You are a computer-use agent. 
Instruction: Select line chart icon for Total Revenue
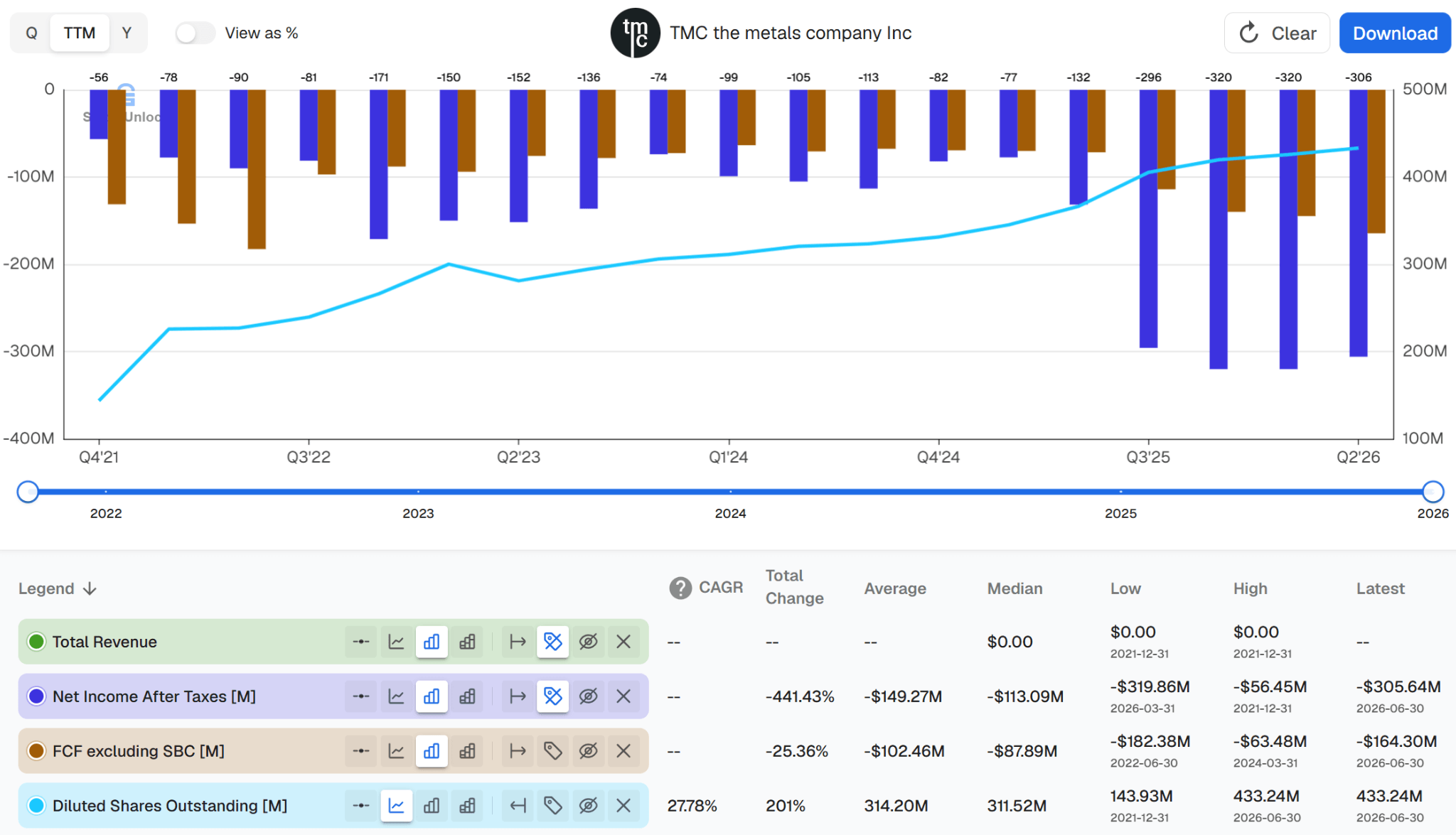[396, 642]
